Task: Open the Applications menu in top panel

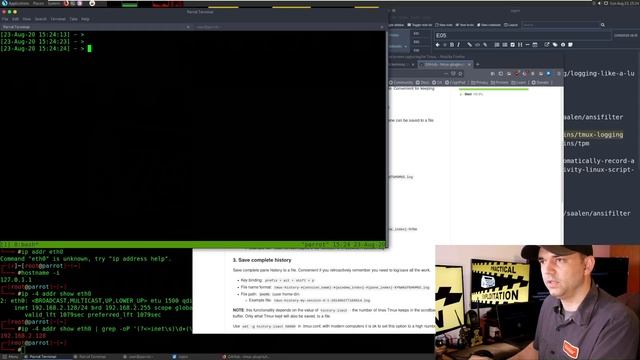Action: point(16,3)
